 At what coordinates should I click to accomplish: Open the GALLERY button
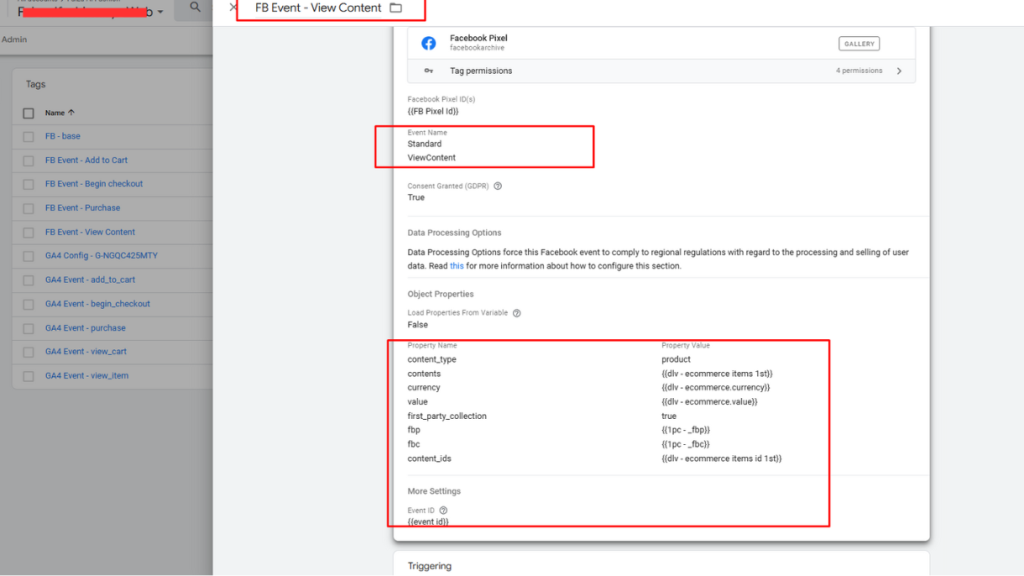(x=859, y=44)
